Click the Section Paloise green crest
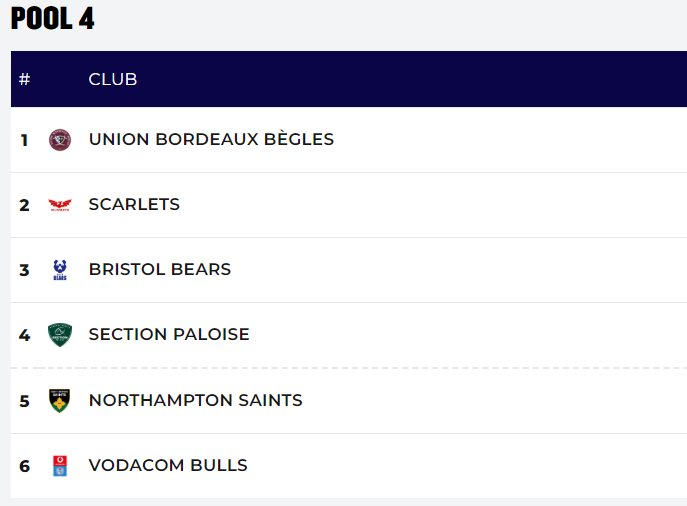The image size is (687, 506). pyautogui.click(x=60, y=335)
